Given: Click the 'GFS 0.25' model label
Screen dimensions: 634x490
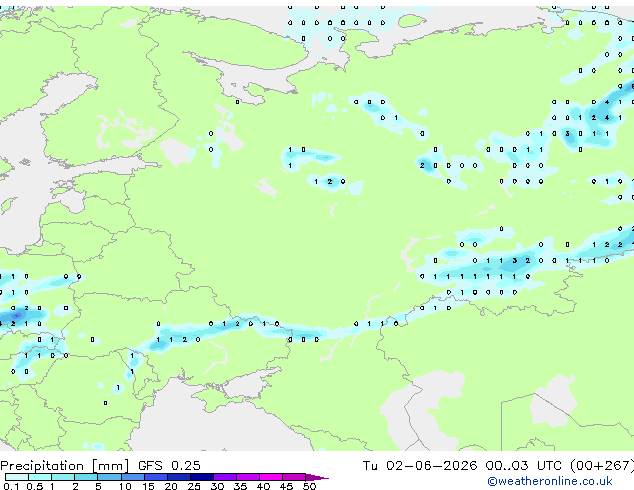Looking at the screenshot, I should (169, 466).
